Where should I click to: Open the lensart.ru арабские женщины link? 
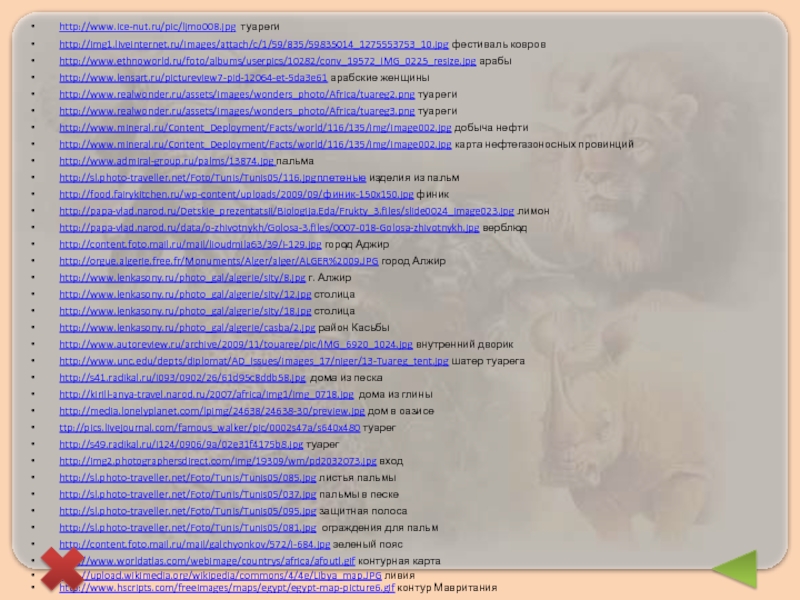193,78
